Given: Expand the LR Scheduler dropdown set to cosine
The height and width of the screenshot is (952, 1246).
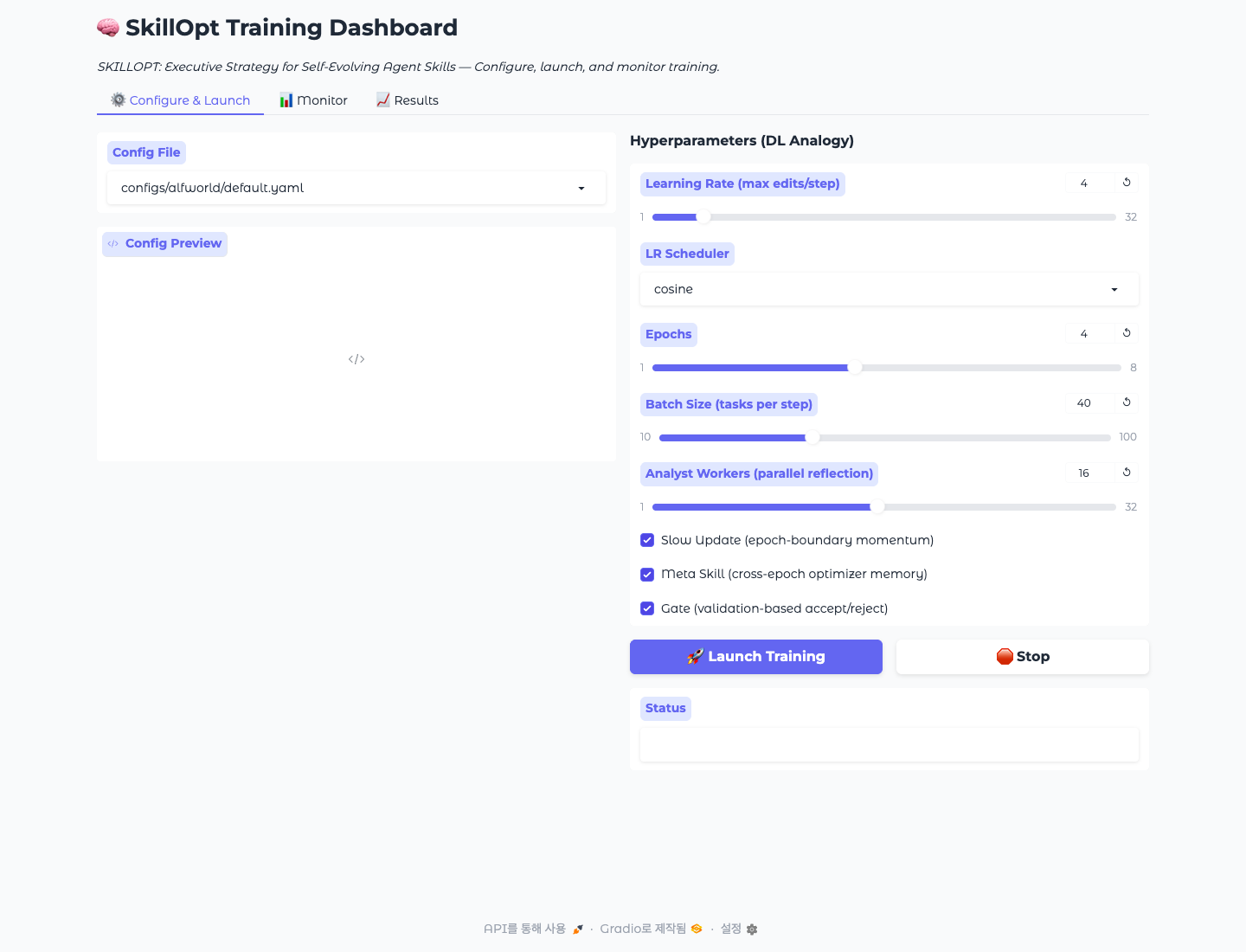Looking at the screenshot, I should (x=890, y=289).
